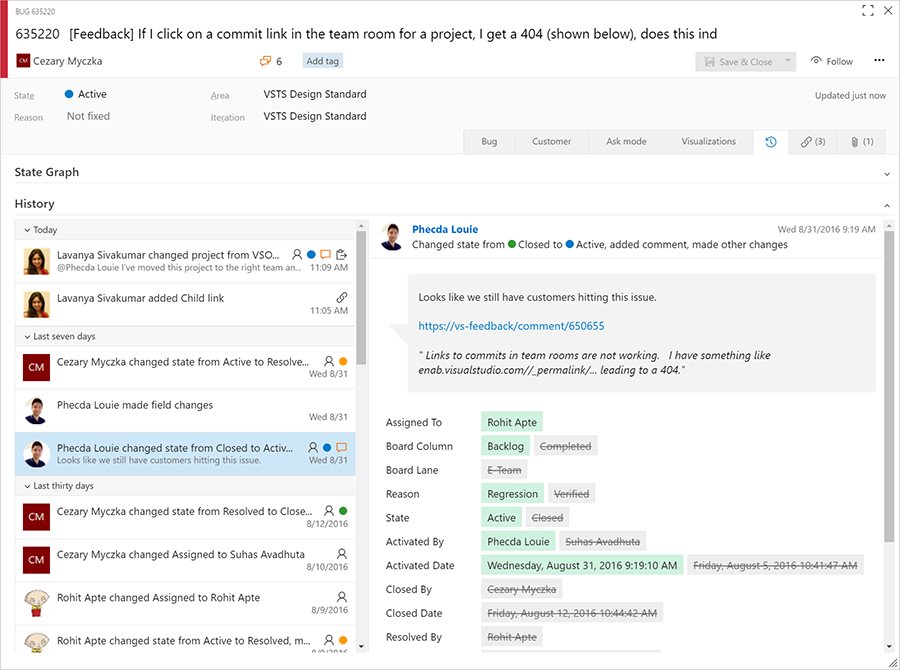Switch to the History tab icon
900x670 pixels.
pyautogui.click(x=770, y=142)
